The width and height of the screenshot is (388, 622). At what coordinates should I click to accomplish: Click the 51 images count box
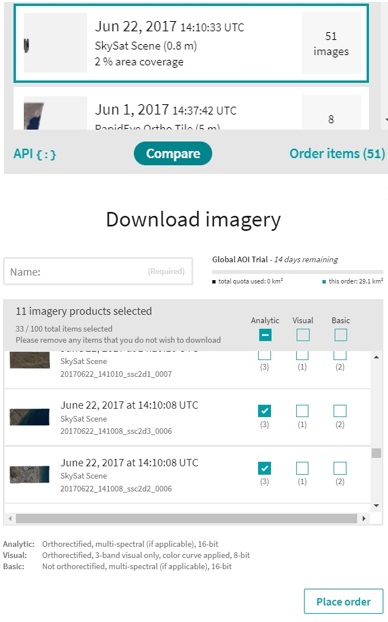pos(331,43)
